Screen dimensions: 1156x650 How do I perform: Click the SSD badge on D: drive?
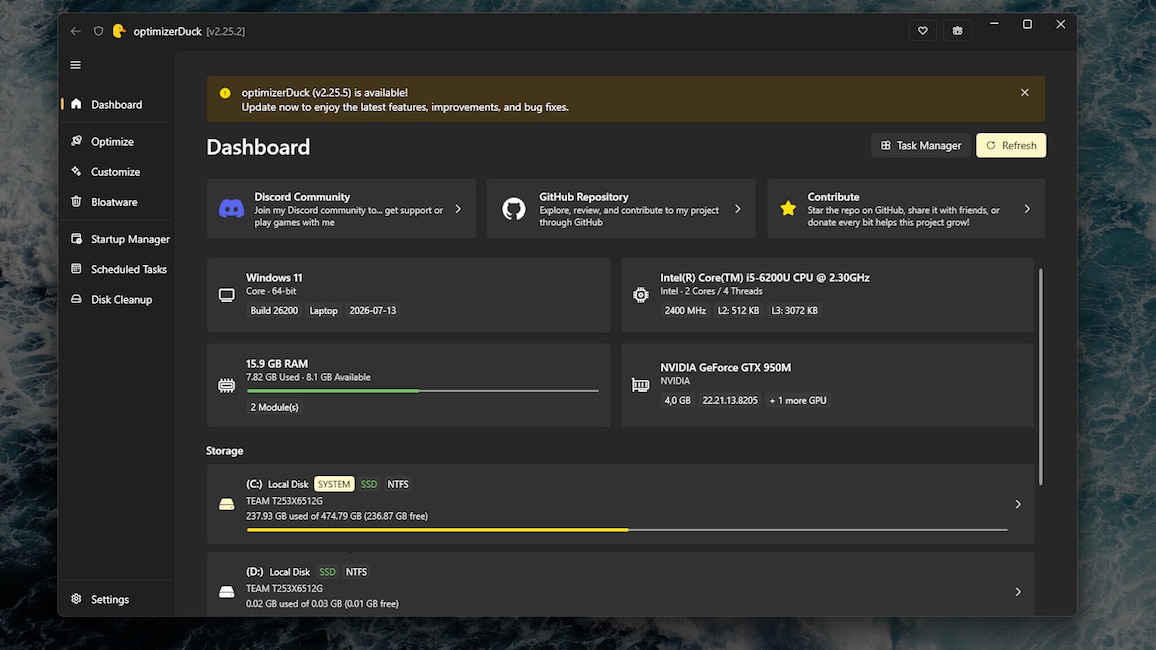[327, 572]
